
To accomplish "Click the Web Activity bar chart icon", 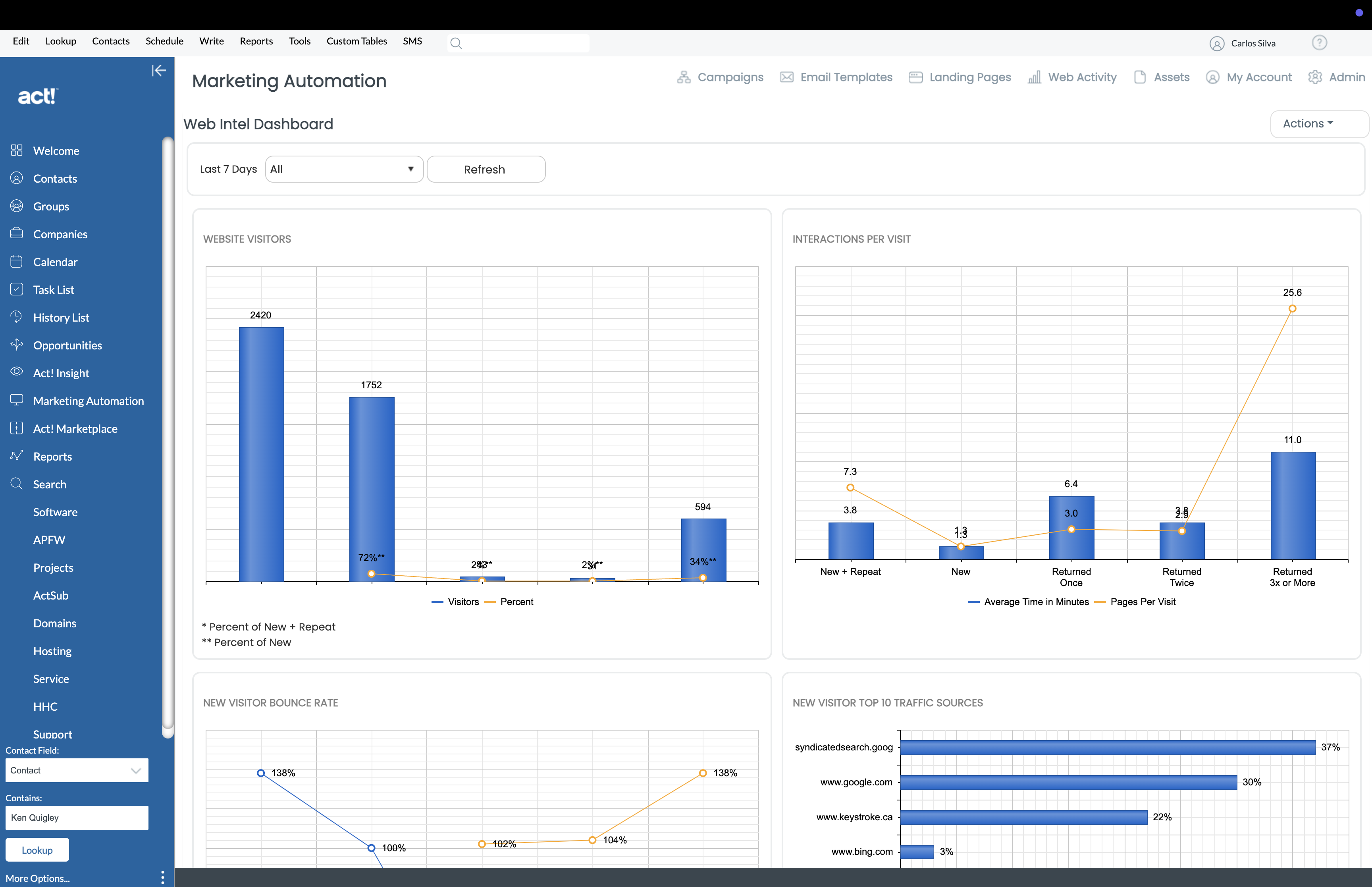I will point(1035,77).
